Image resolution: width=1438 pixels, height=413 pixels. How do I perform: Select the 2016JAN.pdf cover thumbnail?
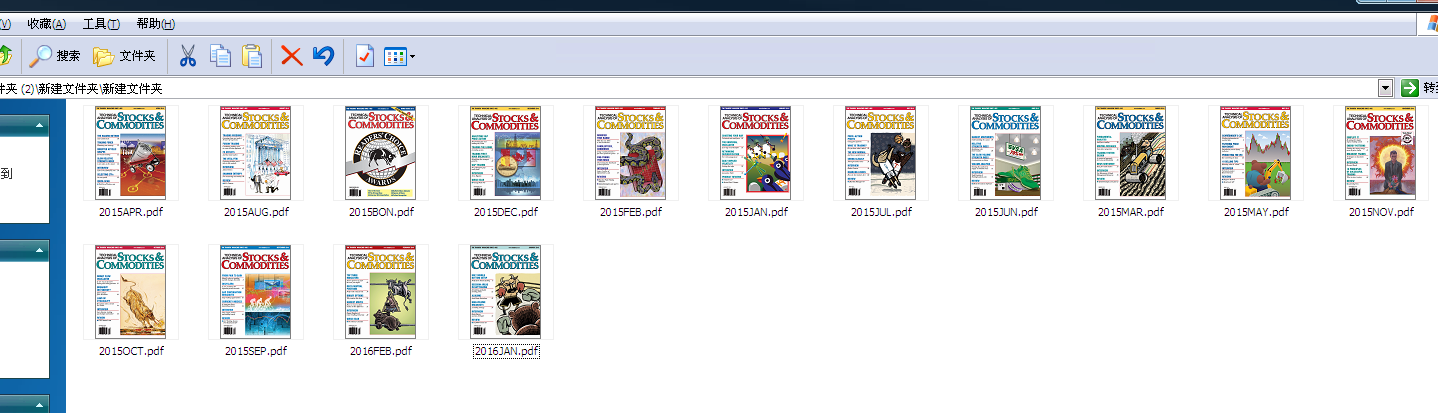pyautogui.click(x=506, y=291)
